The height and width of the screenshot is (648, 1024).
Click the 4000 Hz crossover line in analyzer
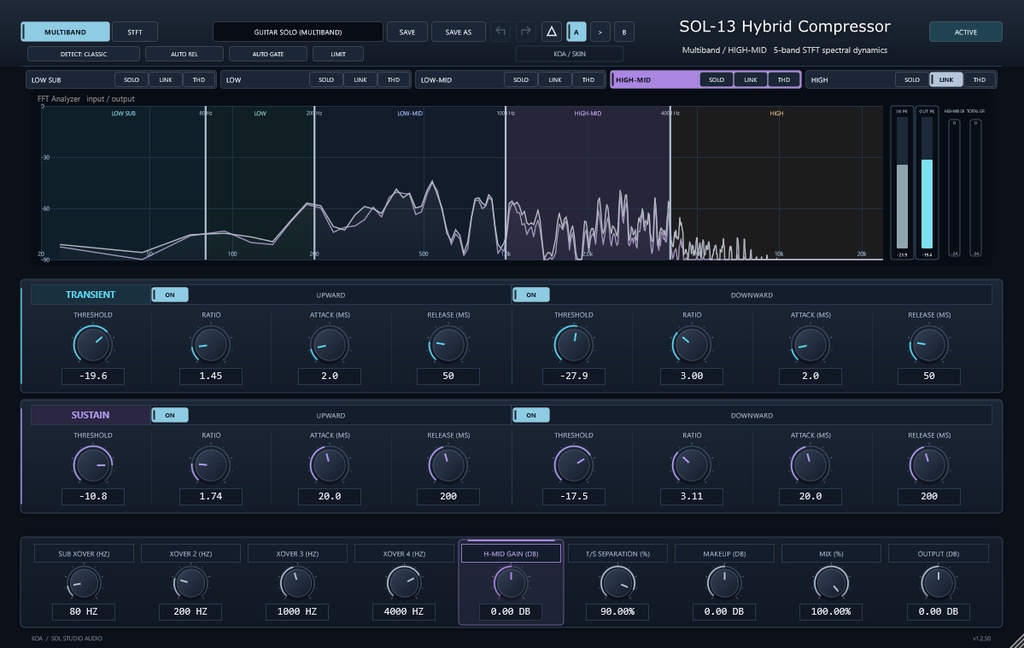670,183
